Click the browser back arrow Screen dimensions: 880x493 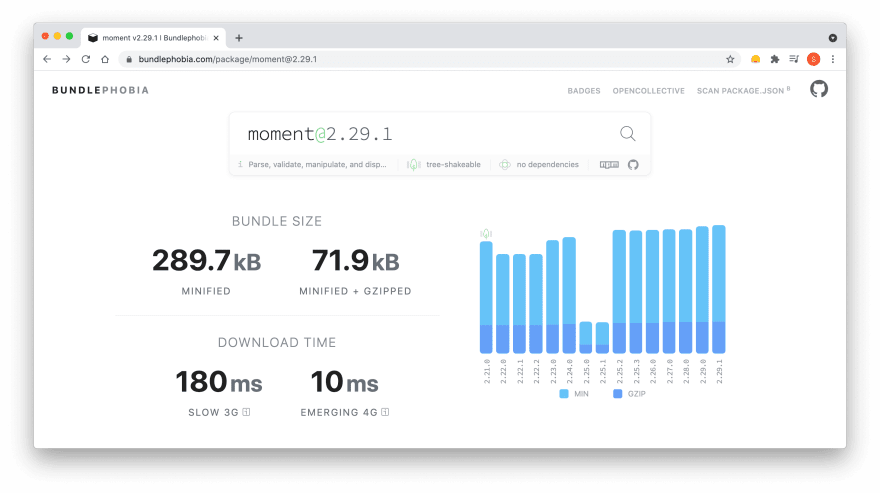click(x=47, y=59)
